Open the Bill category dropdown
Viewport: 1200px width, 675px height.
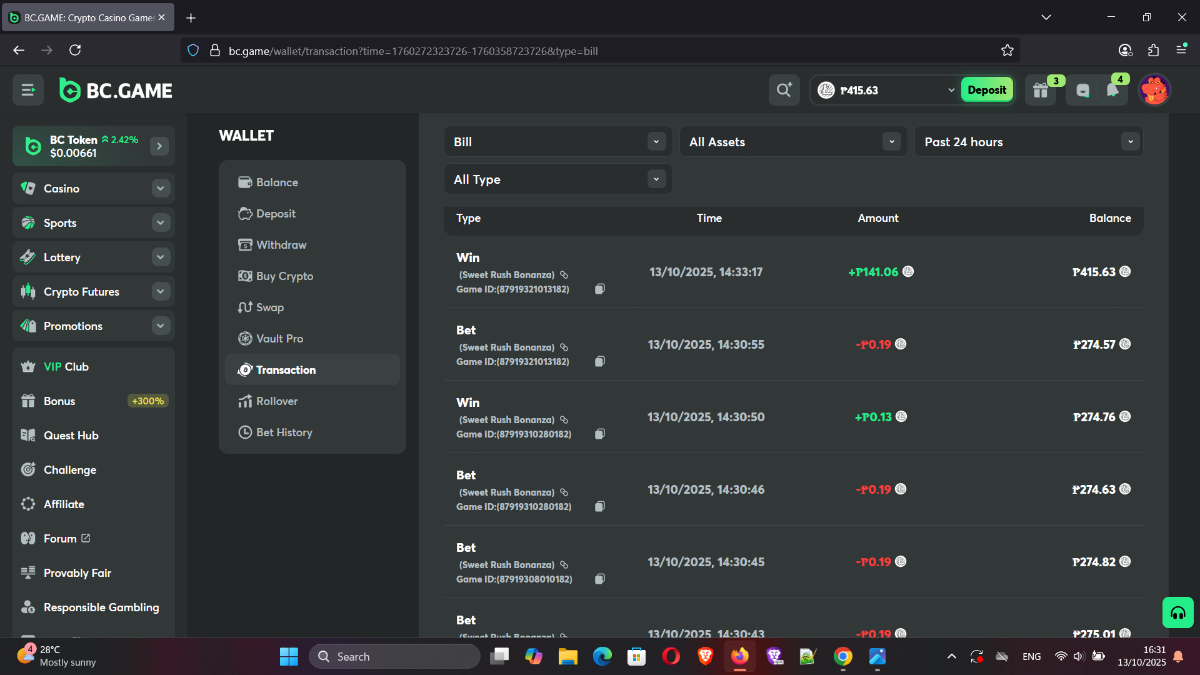tap(557, 142)
